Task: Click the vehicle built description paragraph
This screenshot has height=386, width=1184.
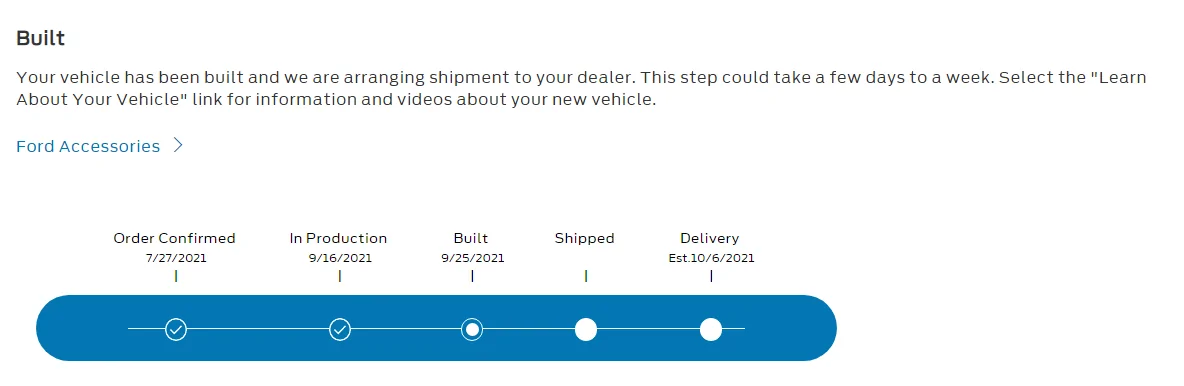Action: (581, 88)
